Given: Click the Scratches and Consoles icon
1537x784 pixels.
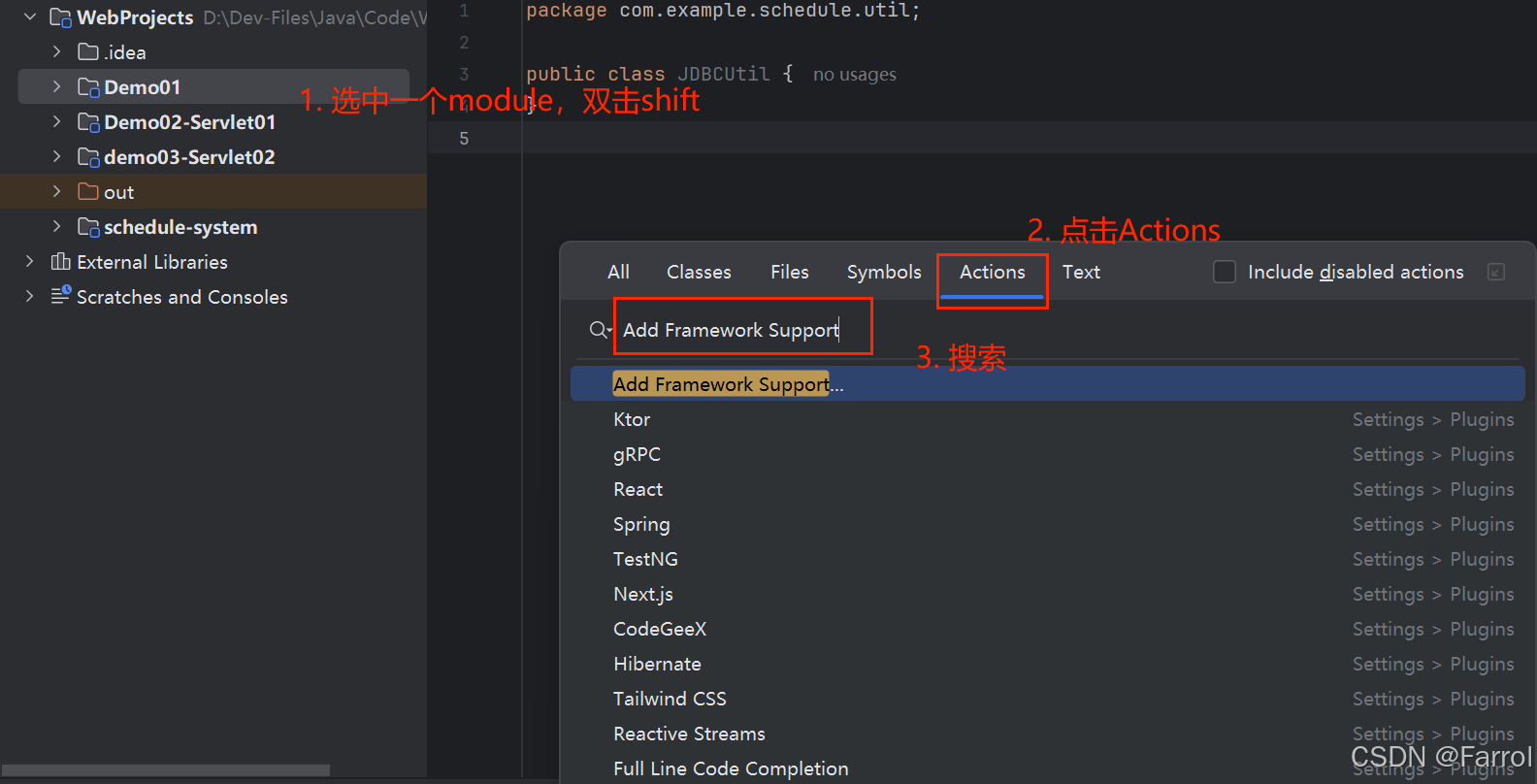Looking at the screenshot, I should [x=60, y=295].
